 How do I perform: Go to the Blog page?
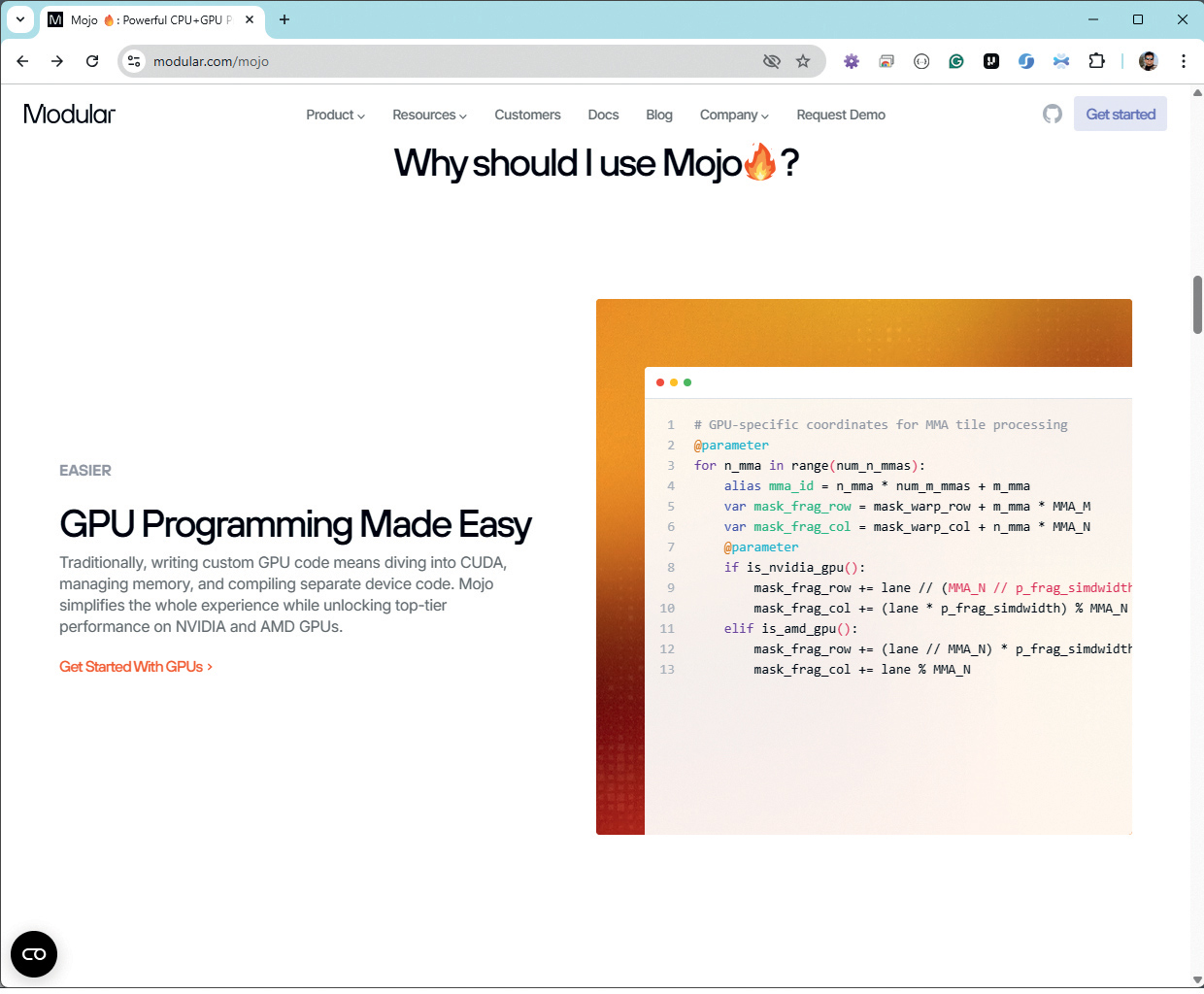click(659, 115)
